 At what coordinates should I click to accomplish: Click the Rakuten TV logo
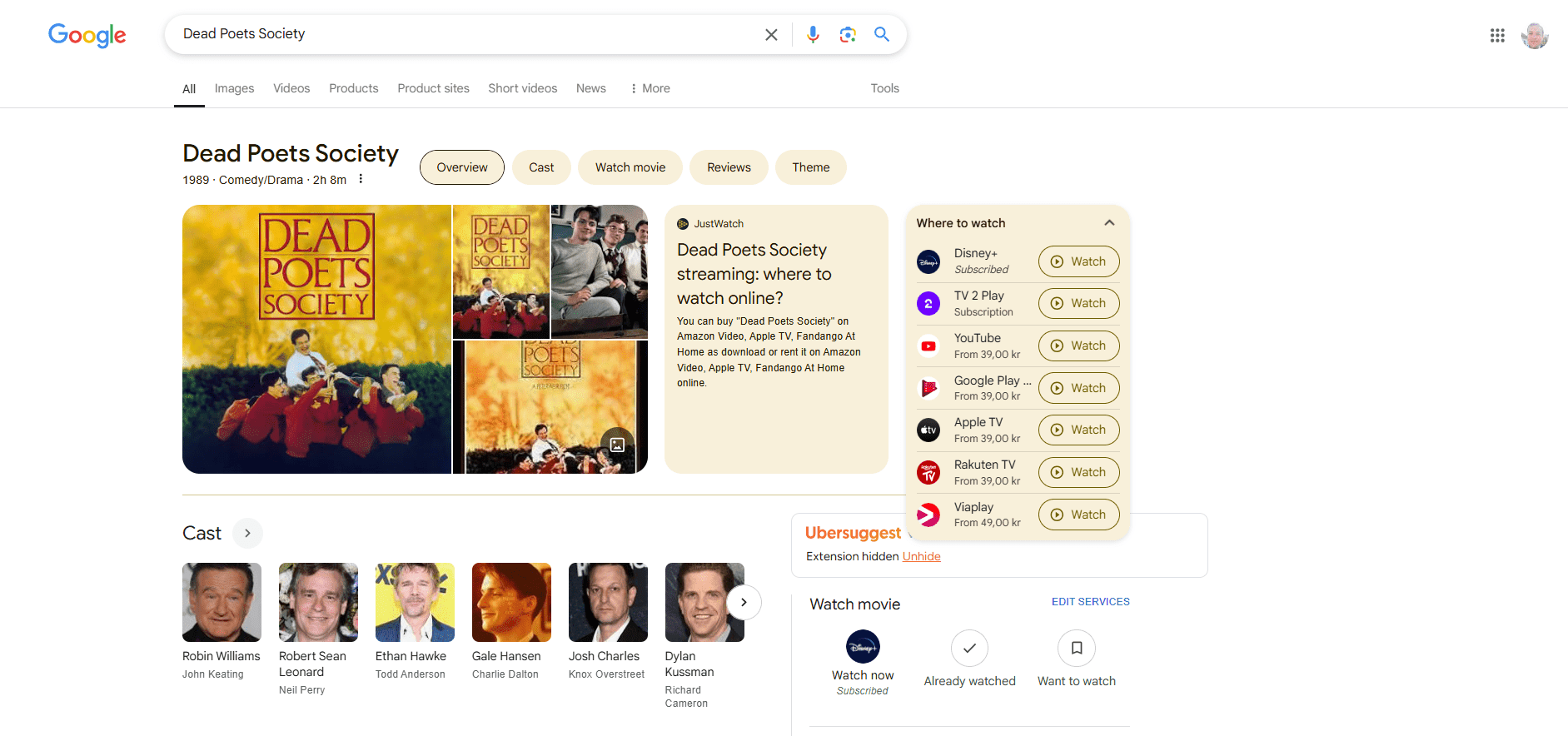click(928, 472)
